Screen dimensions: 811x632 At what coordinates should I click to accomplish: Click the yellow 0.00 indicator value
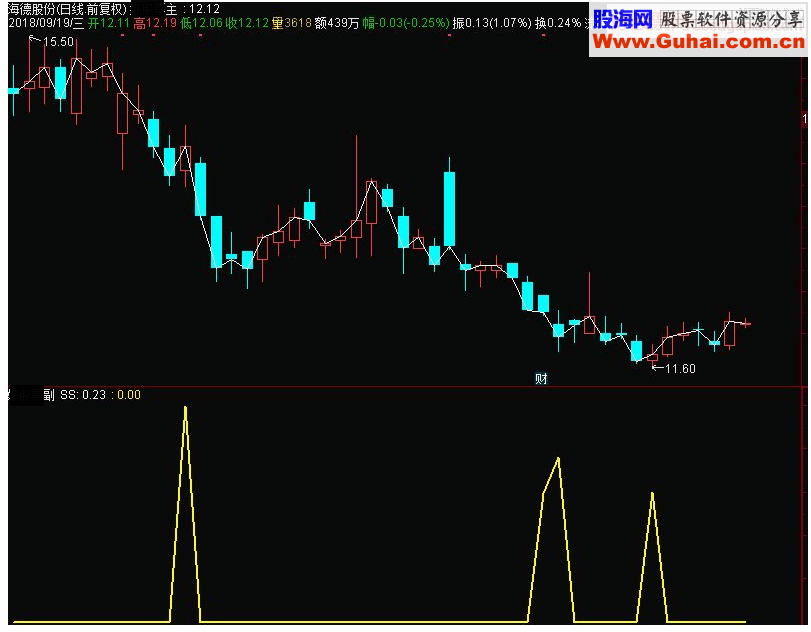click(x=129, y=395)
